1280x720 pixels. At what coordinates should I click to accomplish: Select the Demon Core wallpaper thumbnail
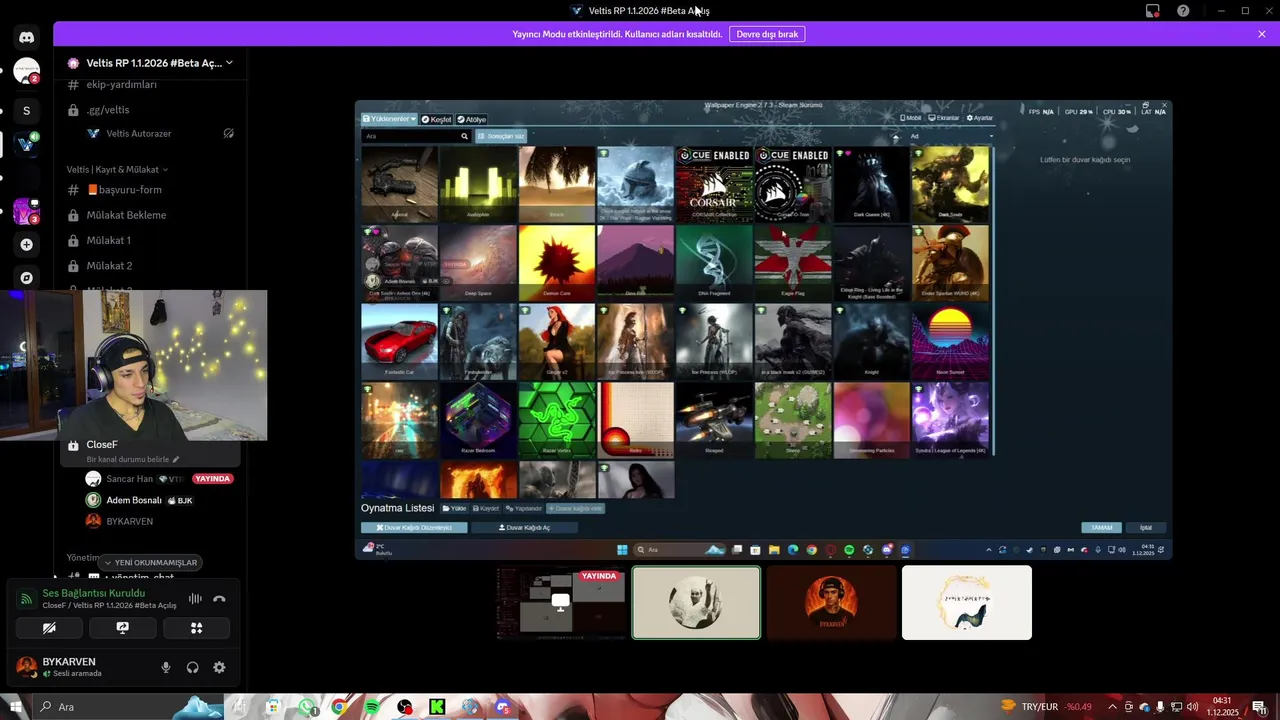click(557, 263)
